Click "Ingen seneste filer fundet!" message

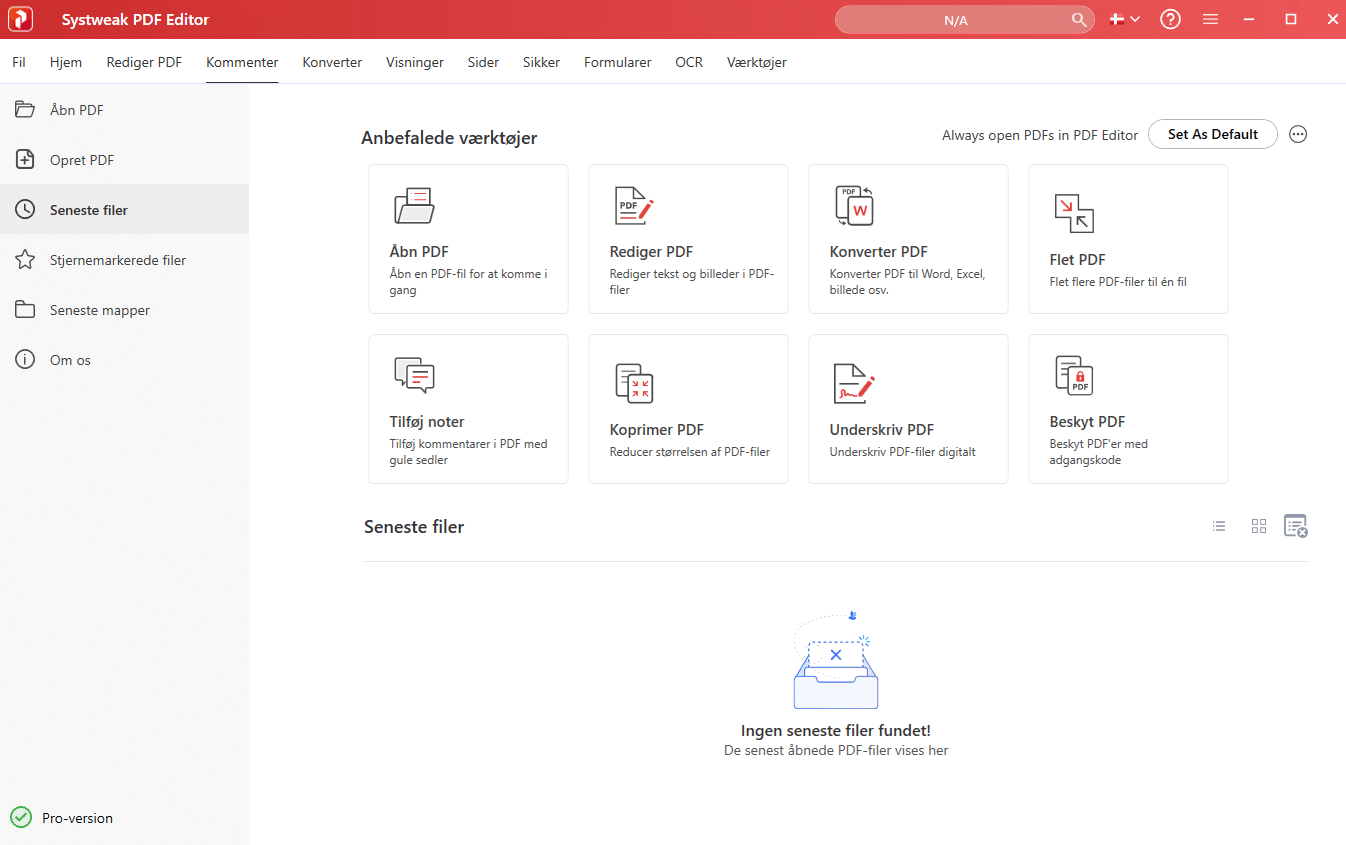(x=836, y=731)
